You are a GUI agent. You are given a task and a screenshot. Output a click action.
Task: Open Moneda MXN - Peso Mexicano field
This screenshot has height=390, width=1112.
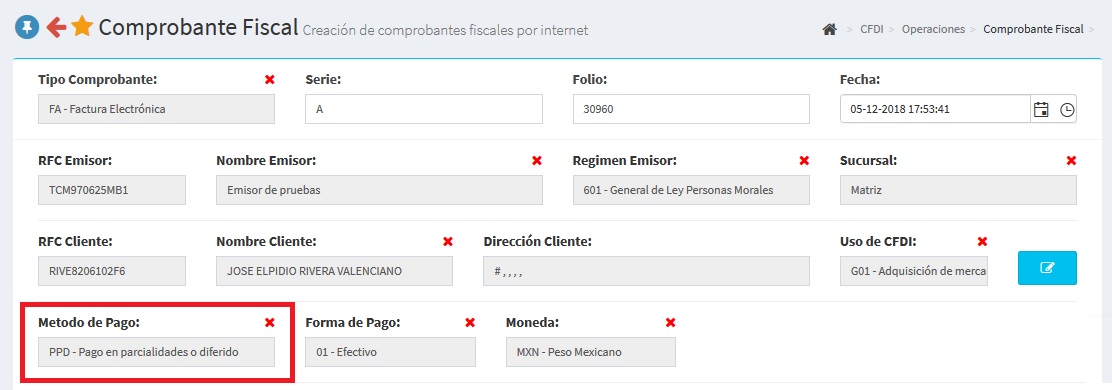pos(591,352)
